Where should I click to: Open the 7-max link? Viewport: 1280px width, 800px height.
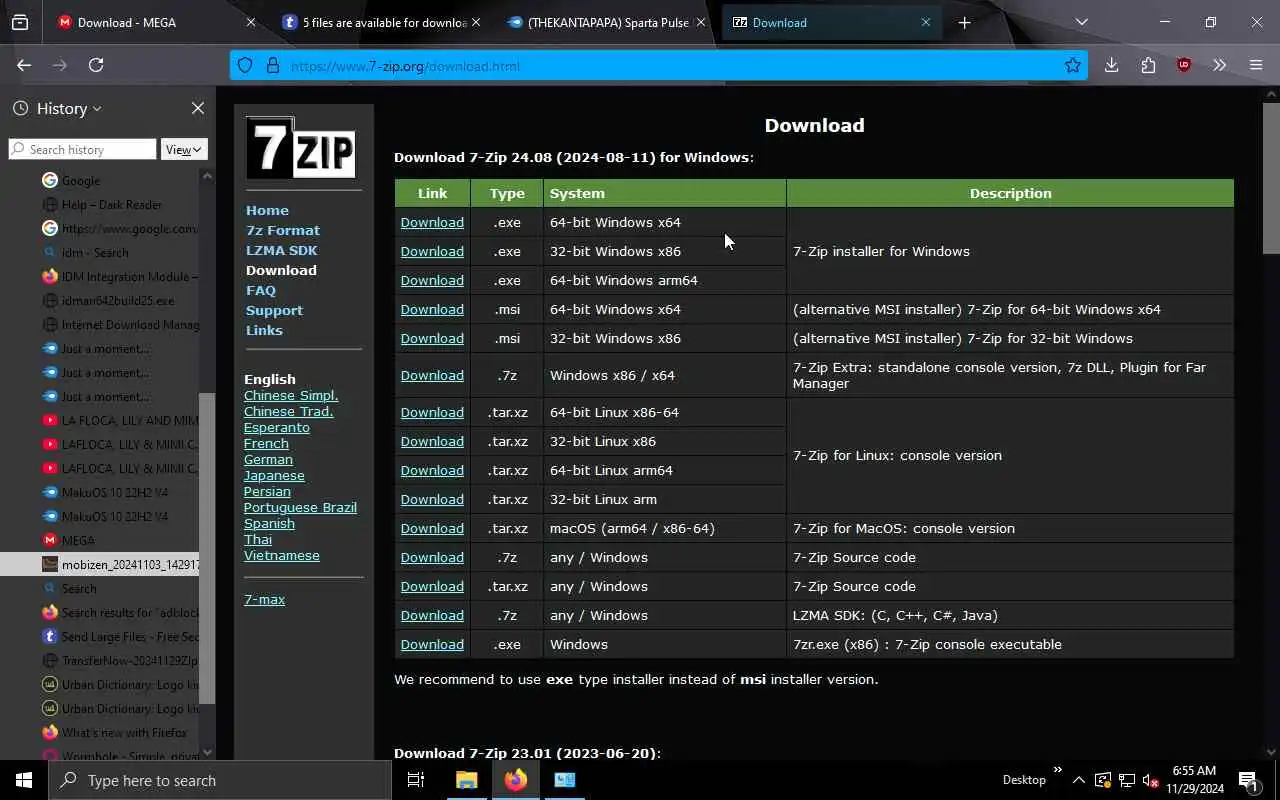[264, 599]
